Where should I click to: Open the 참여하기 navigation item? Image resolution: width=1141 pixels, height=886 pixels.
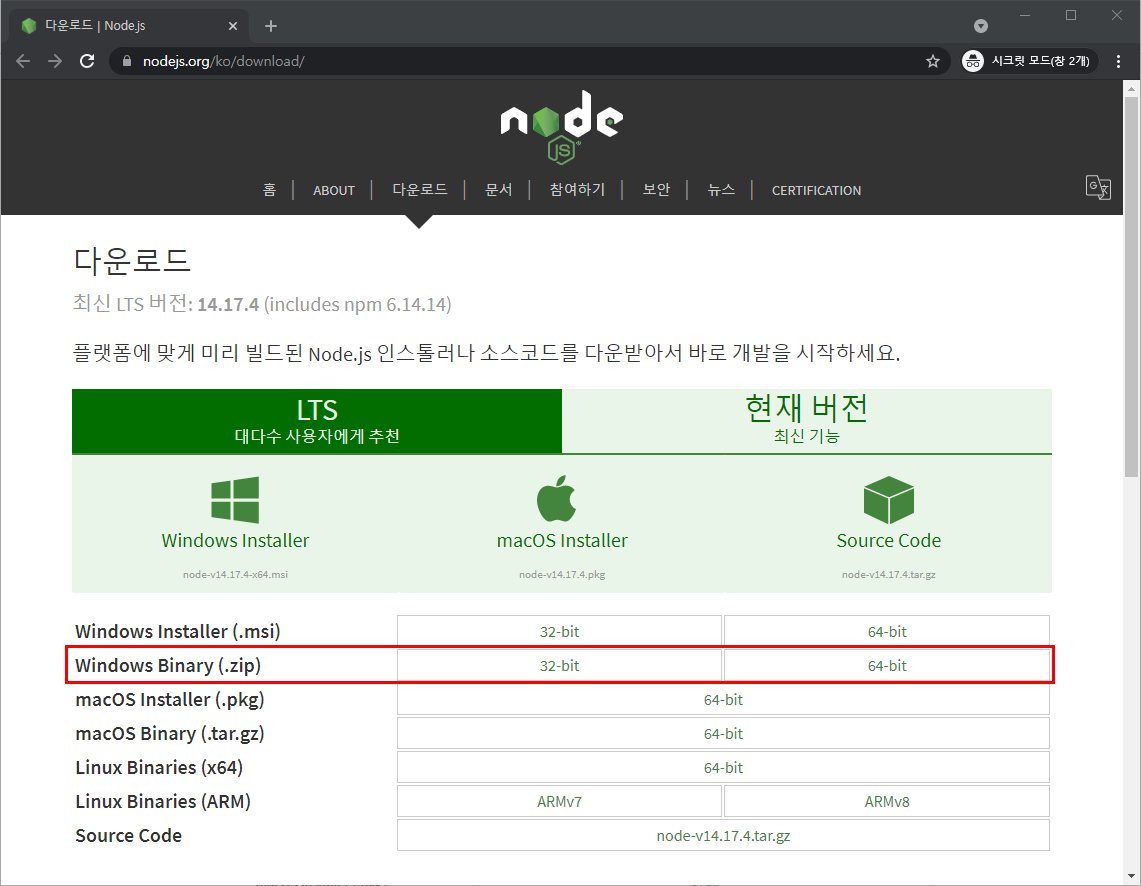(577, 190)
